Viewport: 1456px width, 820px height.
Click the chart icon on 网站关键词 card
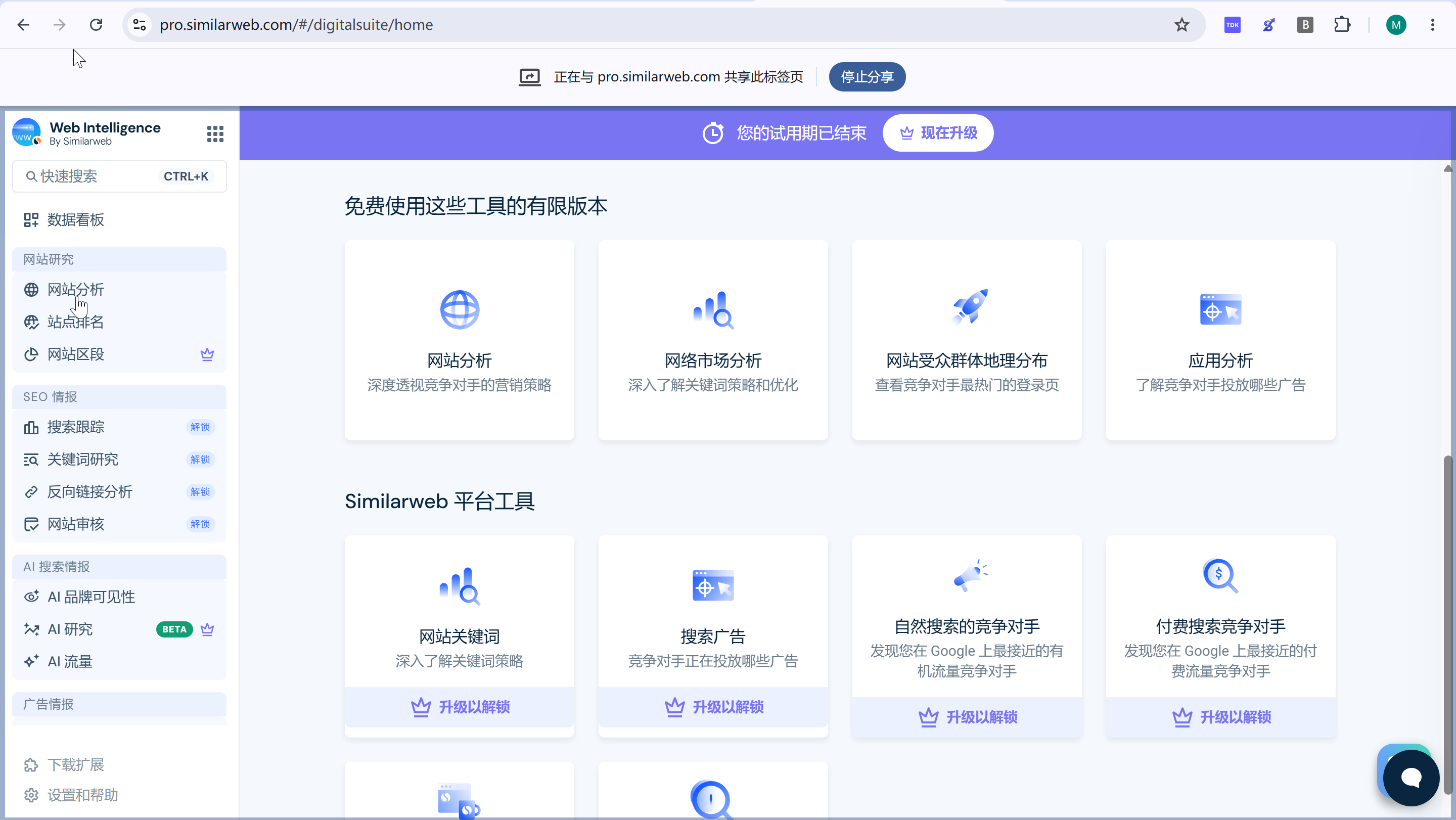click(x=460, y=586)
